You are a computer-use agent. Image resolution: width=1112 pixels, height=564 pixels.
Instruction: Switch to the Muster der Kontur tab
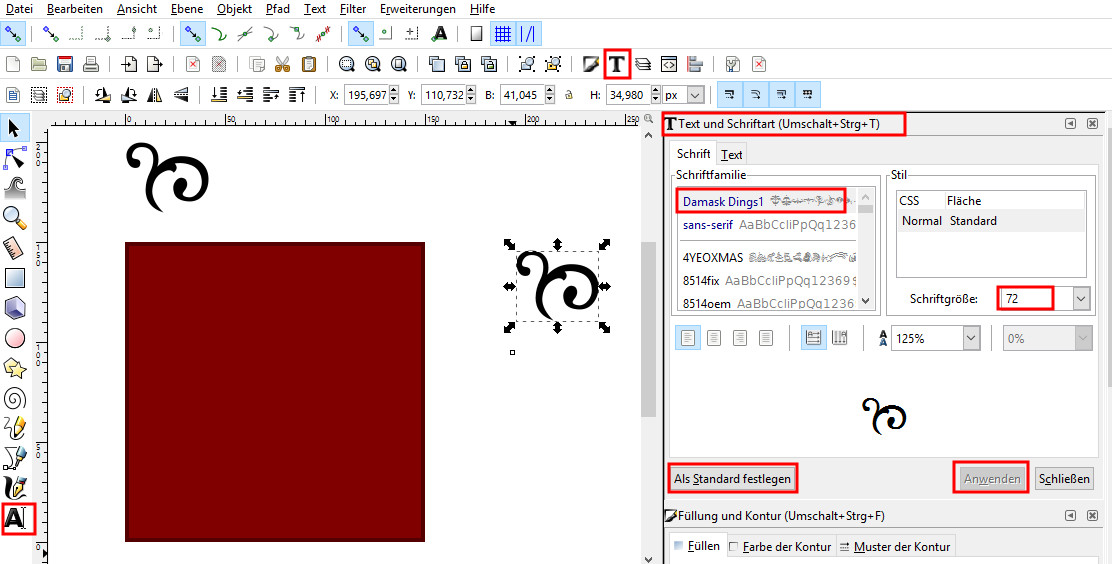(894, 546)
